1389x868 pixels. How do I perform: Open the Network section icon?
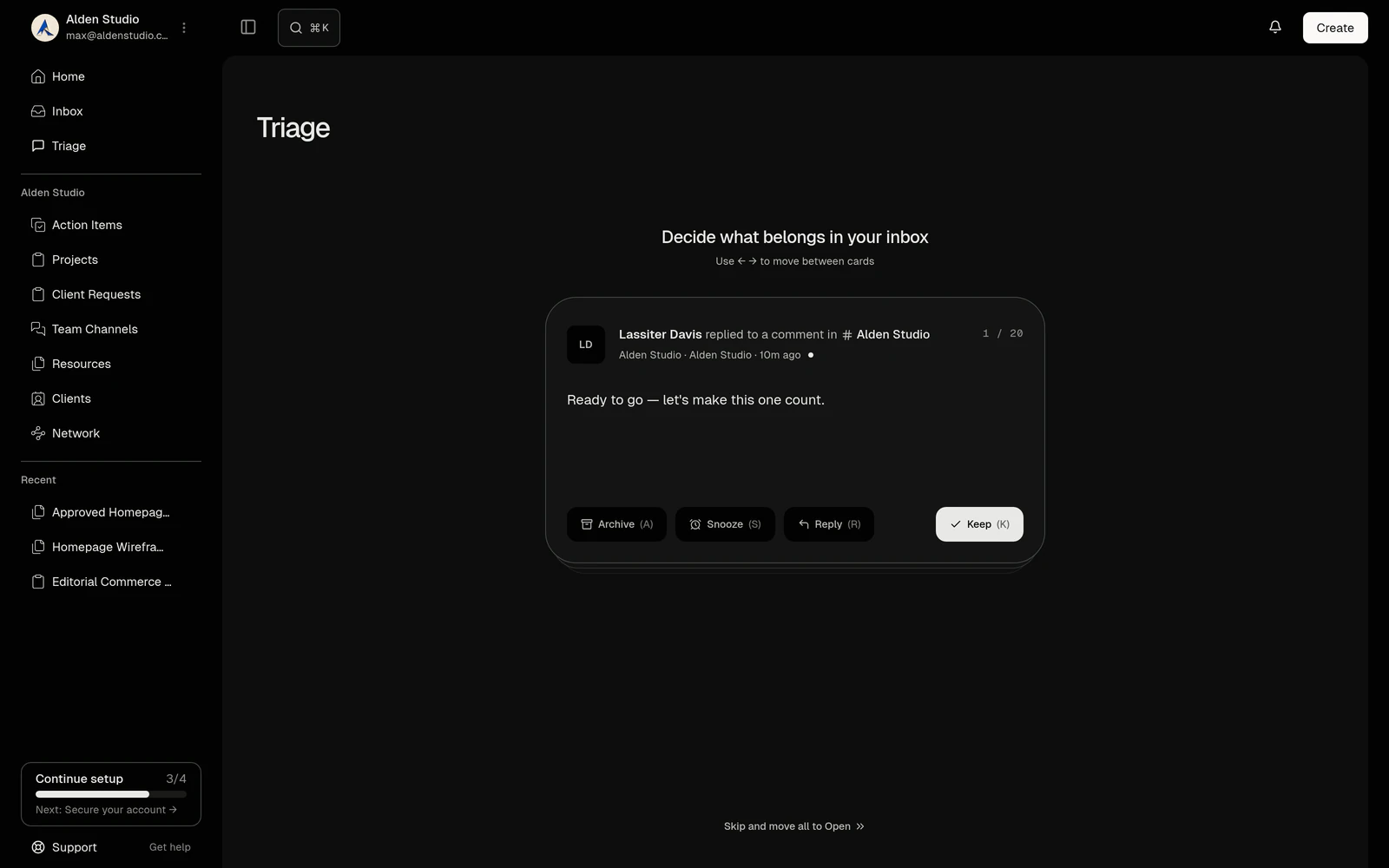tap(38, 433)
